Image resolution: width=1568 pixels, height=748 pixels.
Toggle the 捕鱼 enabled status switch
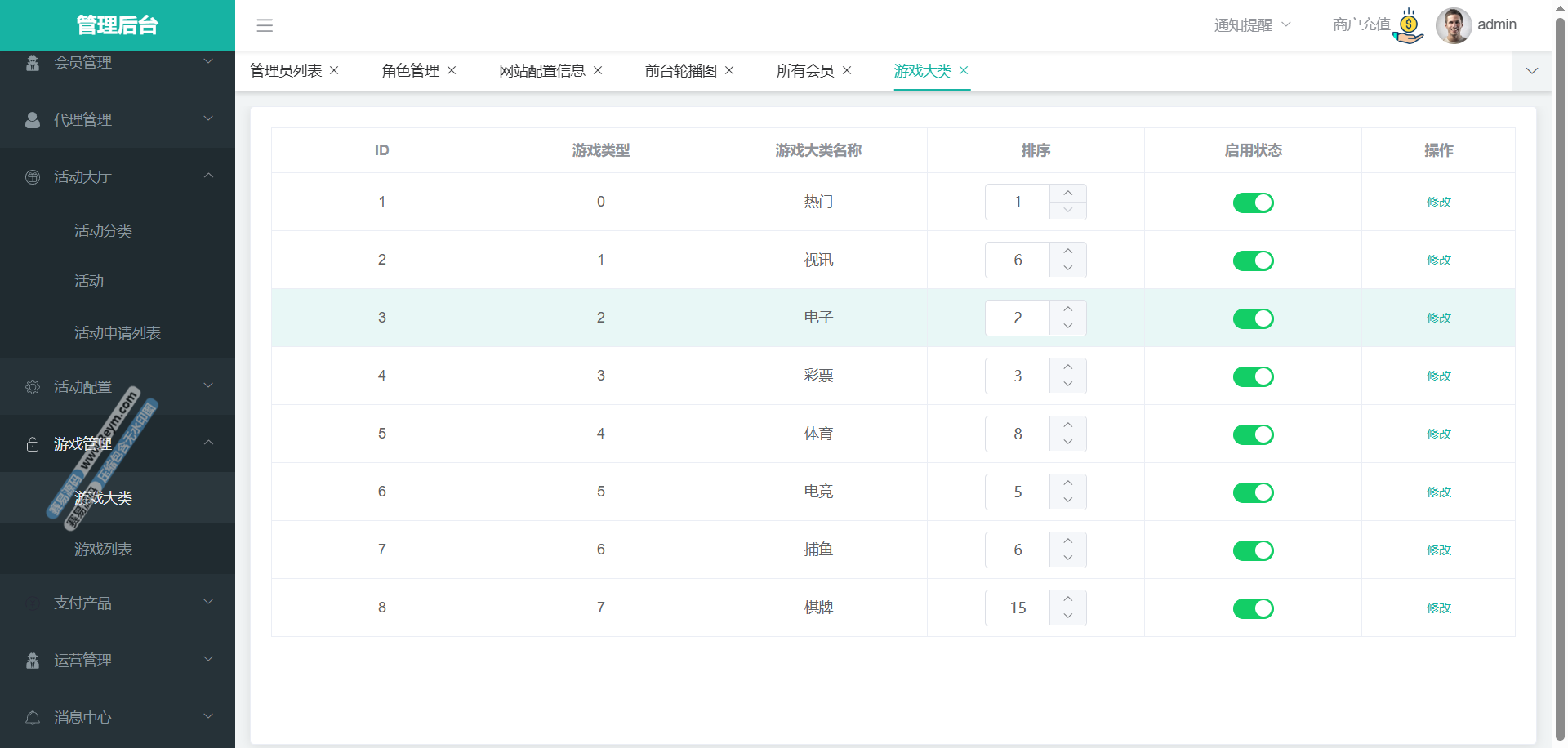click(x=1253, y=550)
